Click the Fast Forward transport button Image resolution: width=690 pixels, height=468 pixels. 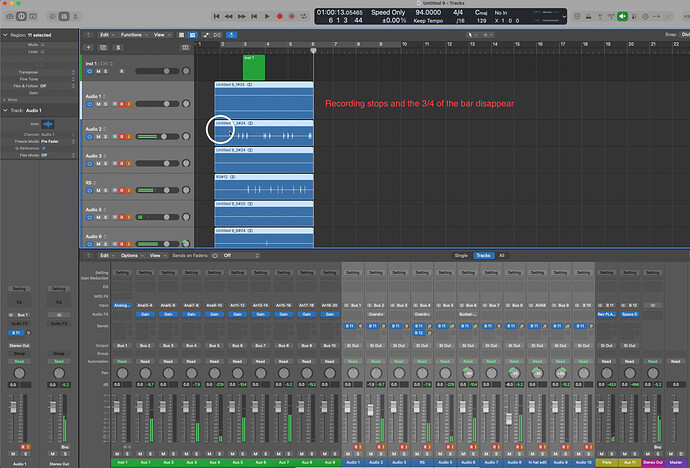[242, 16]
